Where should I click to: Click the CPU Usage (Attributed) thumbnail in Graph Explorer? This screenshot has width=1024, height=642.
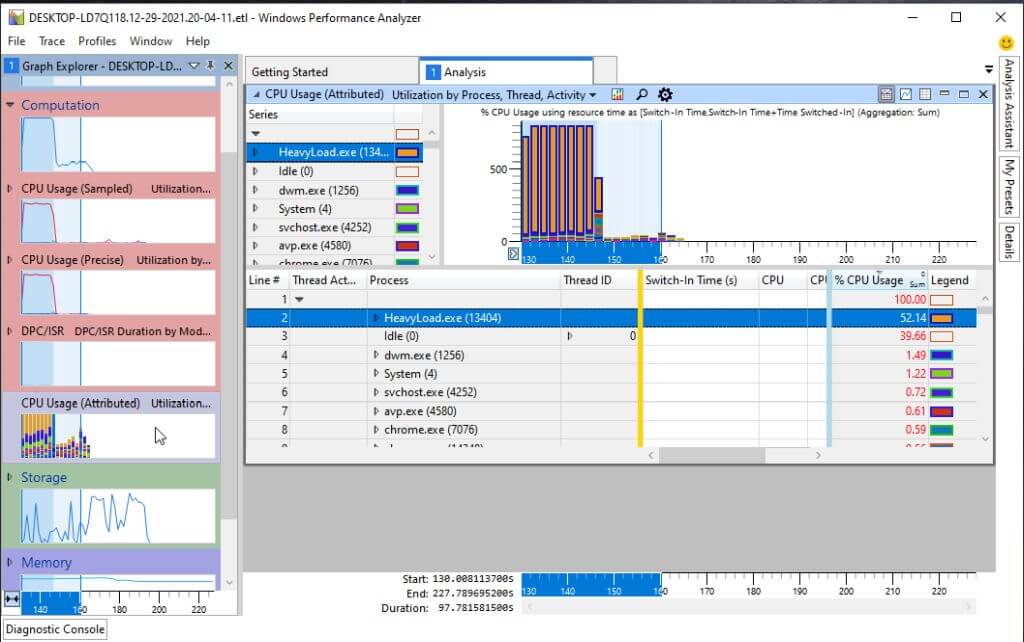pos(118,436)
